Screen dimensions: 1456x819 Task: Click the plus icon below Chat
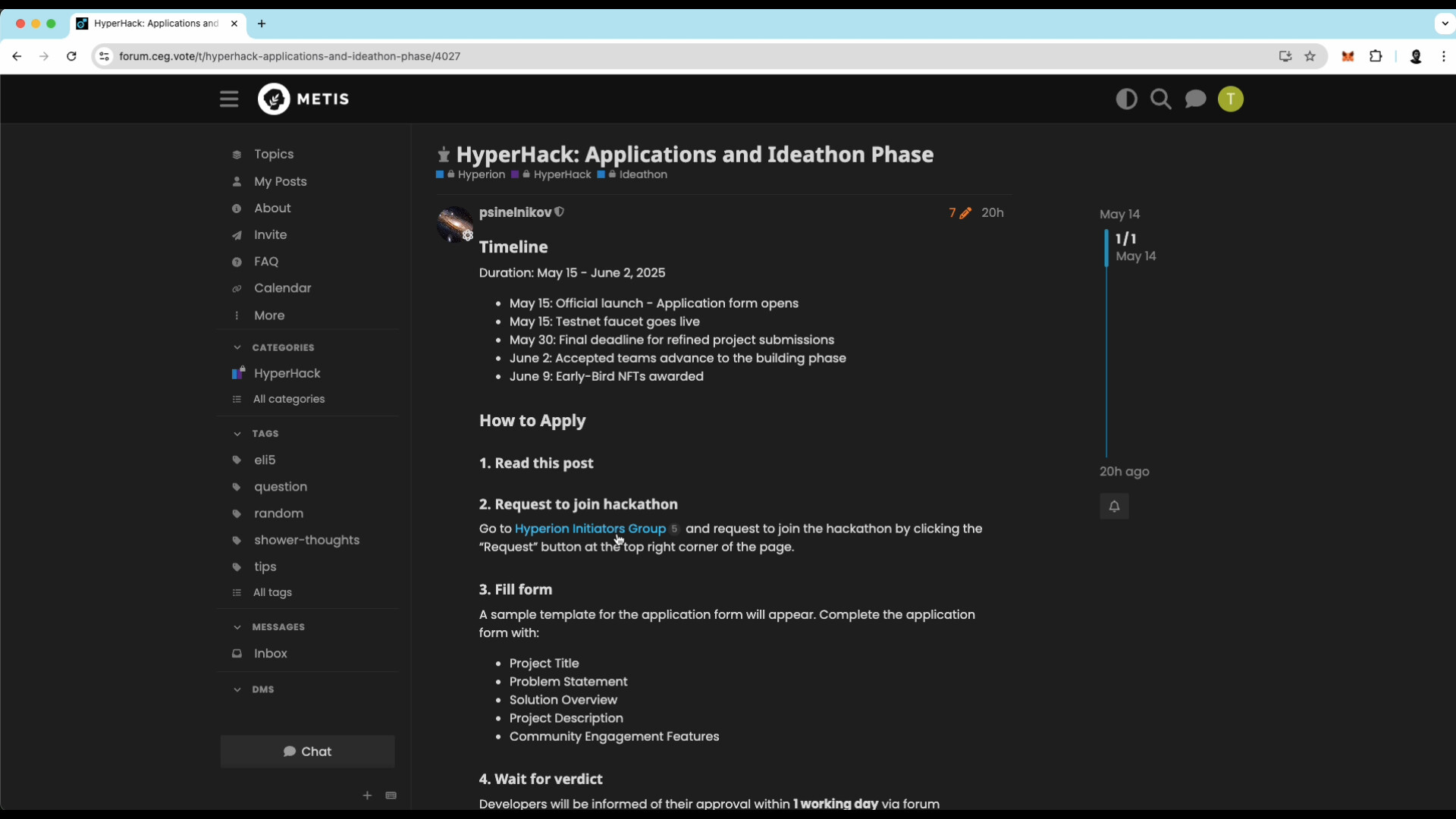coord(367,795)
